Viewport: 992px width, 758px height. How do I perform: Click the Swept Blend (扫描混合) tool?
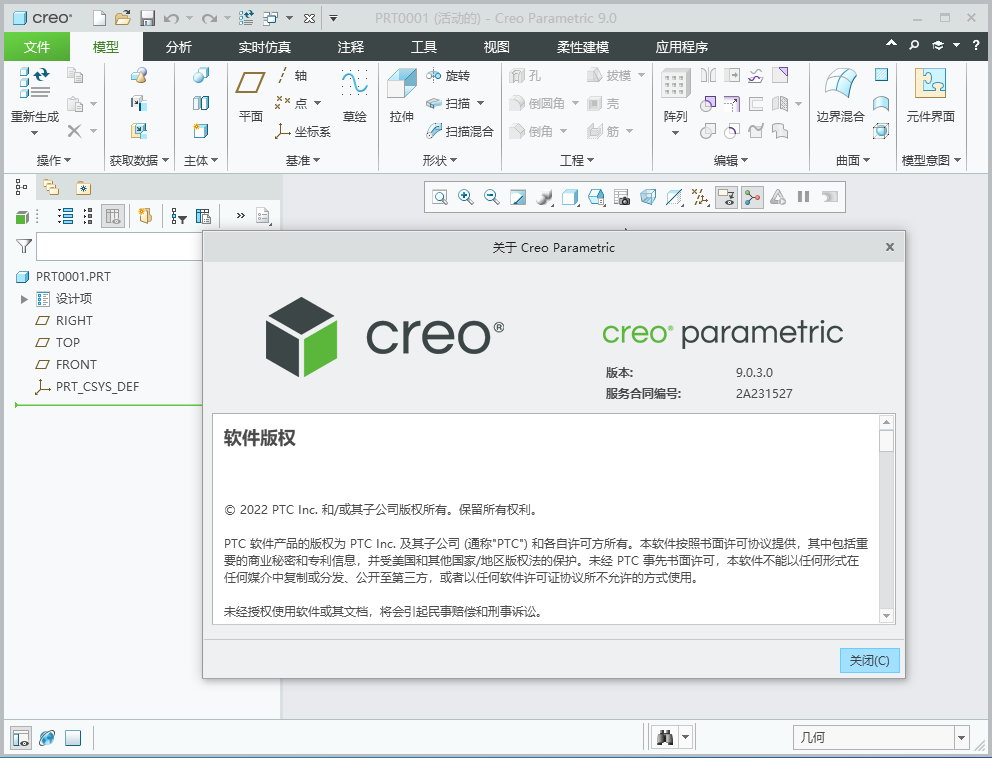(459, 131)
